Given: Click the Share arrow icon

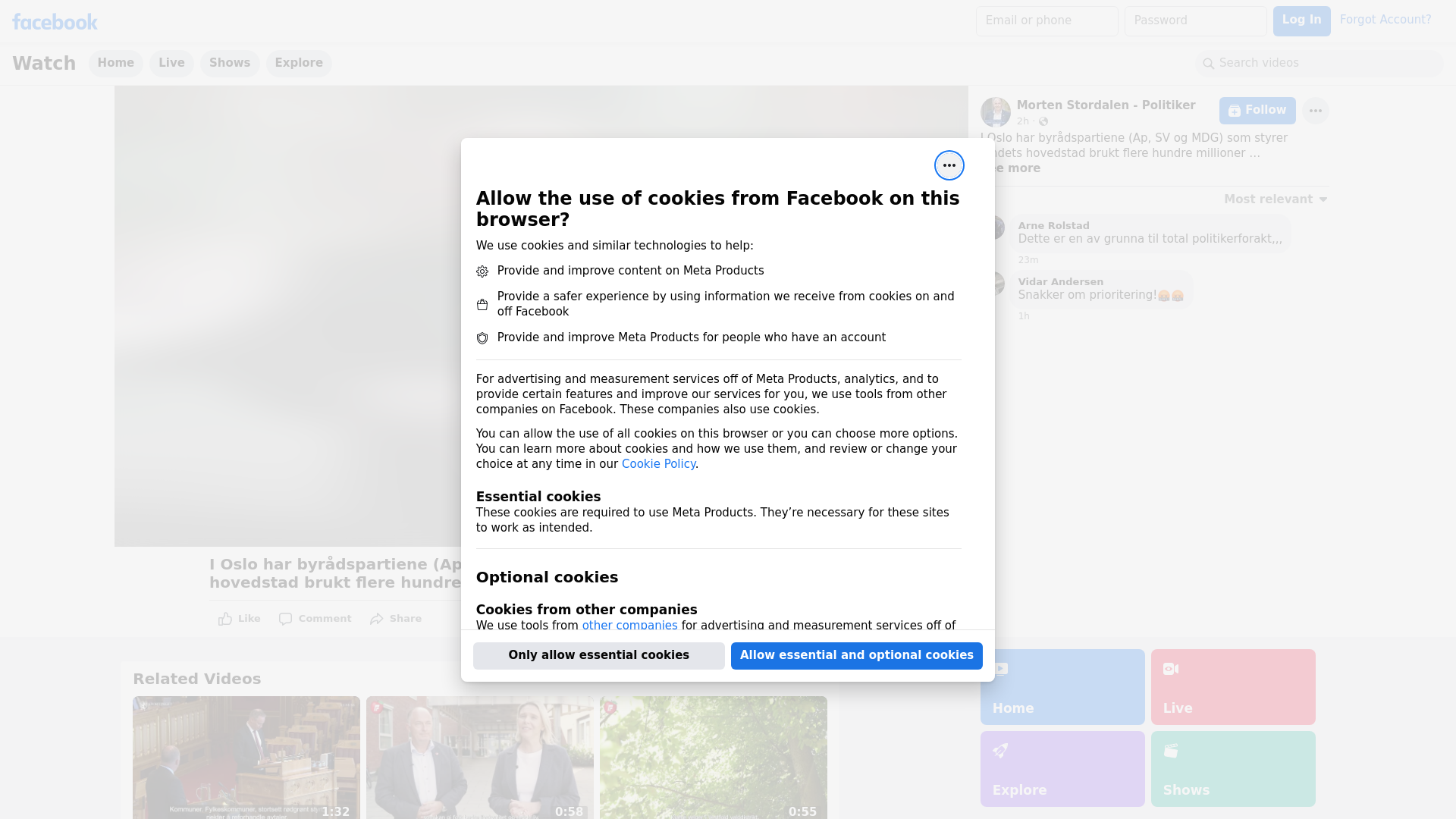Looking at the screenshot, I should point(377,619).
